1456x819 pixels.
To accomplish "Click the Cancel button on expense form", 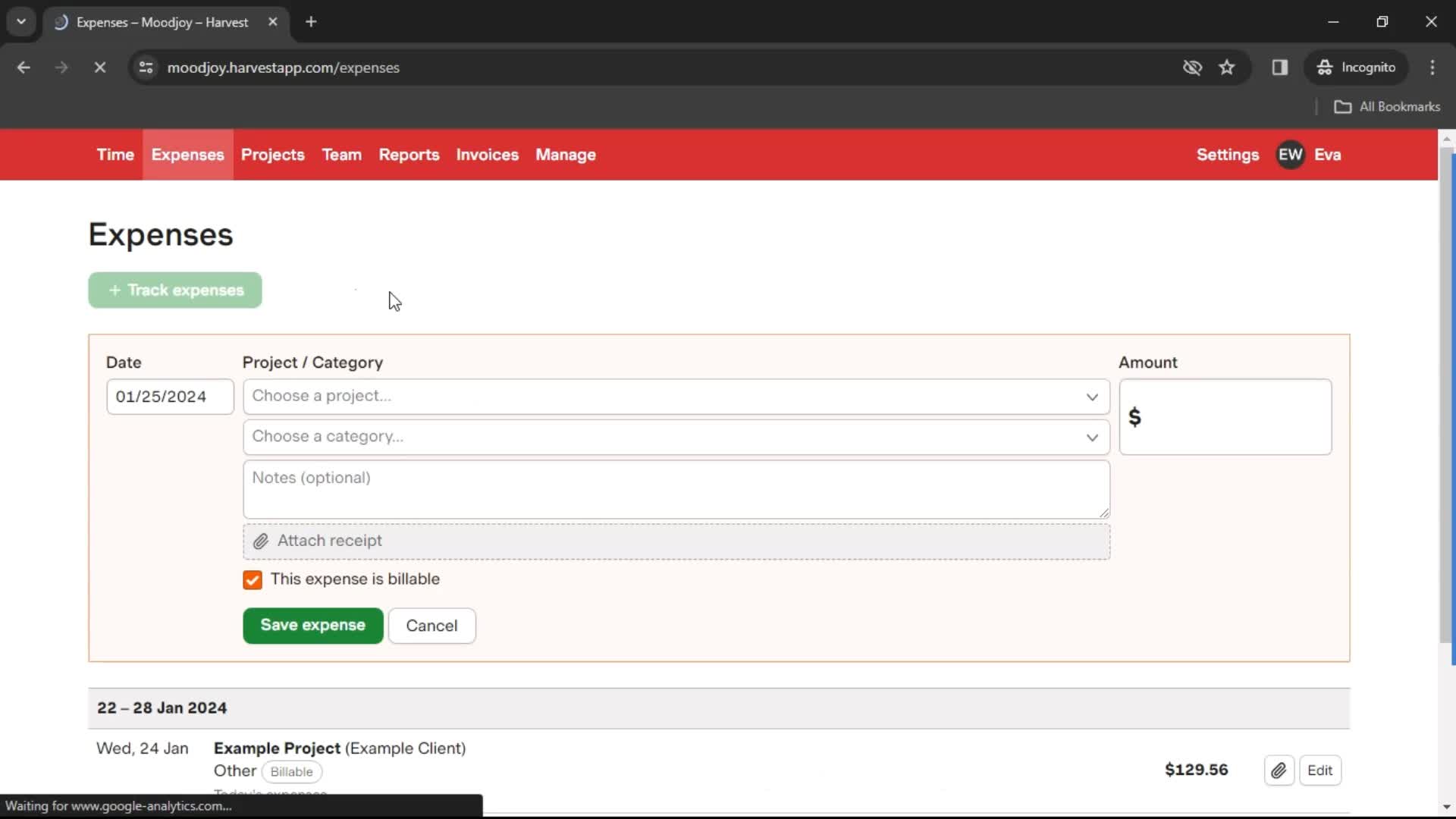I will coord(431,625).
